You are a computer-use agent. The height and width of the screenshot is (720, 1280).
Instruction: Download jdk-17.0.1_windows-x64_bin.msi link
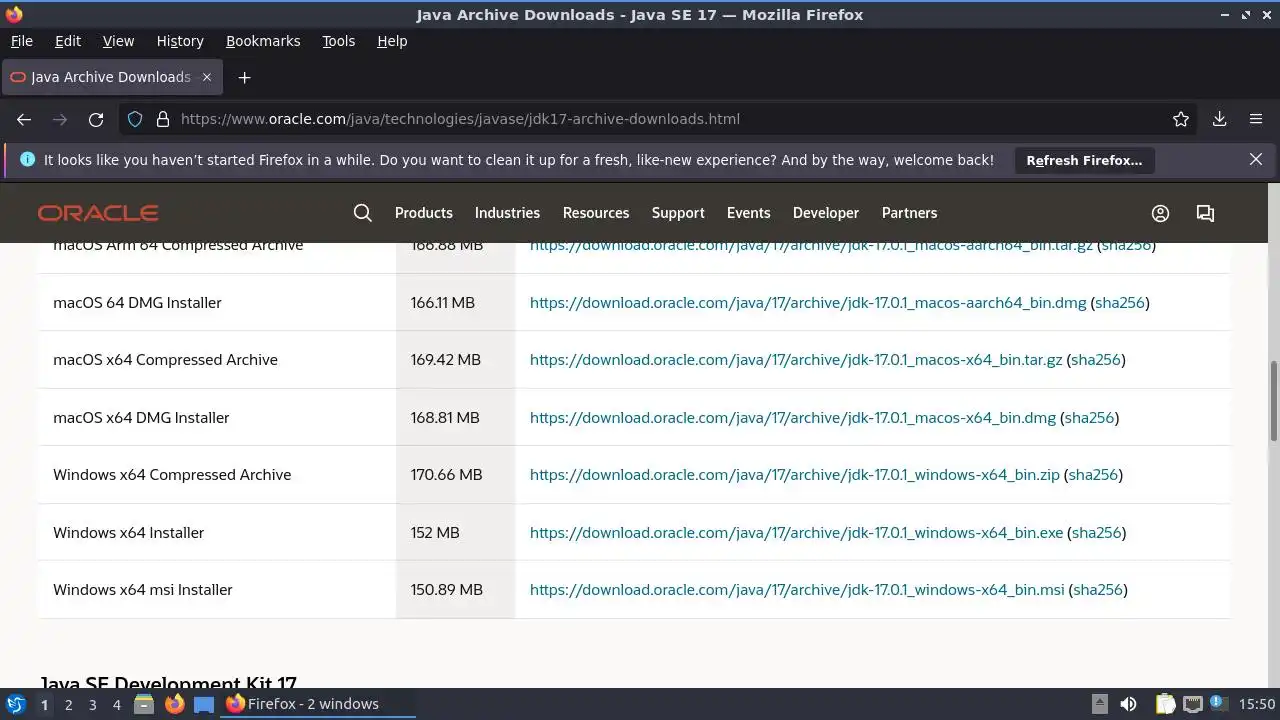797,590
